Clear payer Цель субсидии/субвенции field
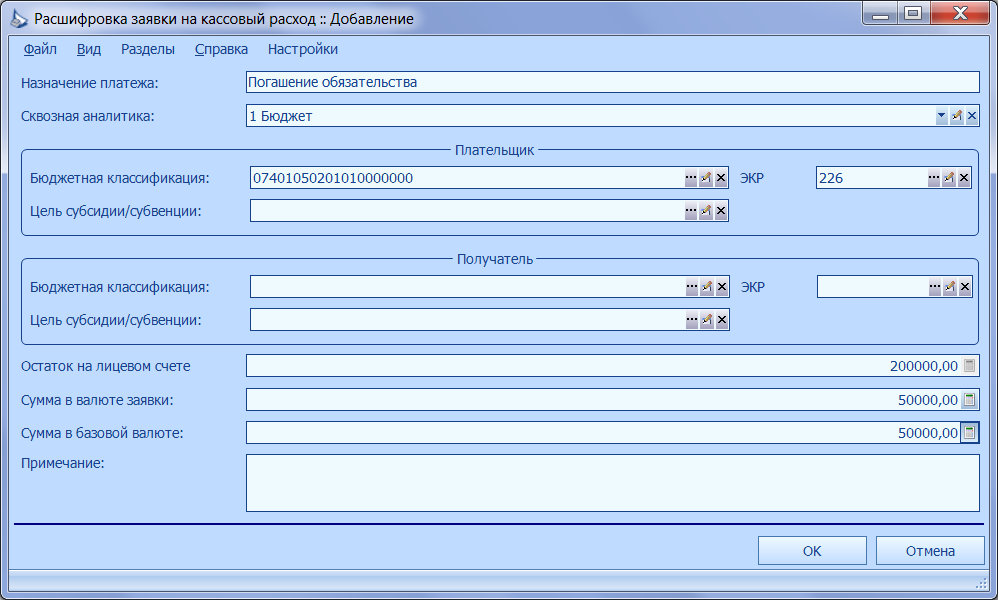The height and width of the screenshot is (600, 998). [x=720, y=211]
